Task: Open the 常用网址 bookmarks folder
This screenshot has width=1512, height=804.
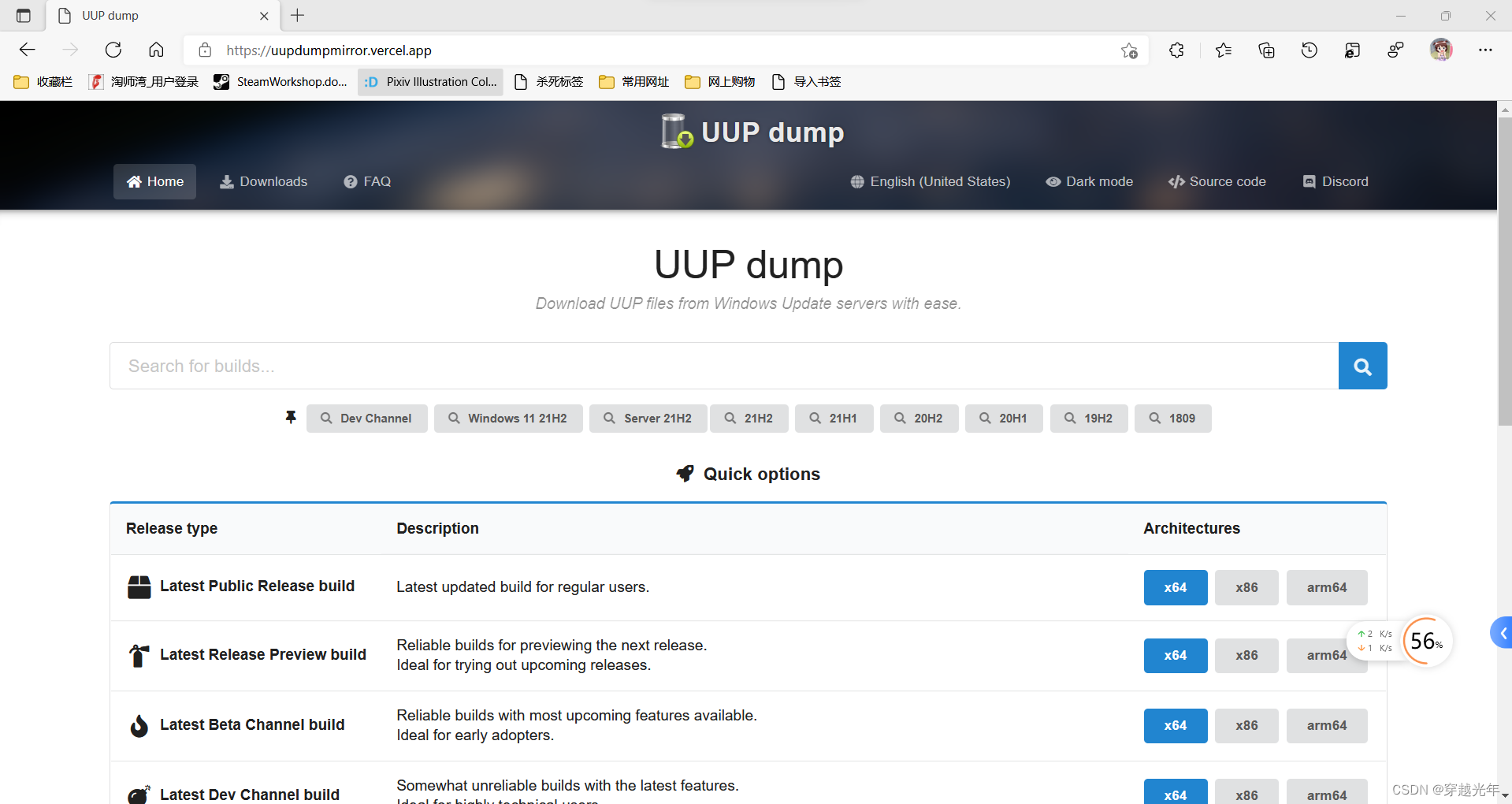Action: click(x=634, y=82)
